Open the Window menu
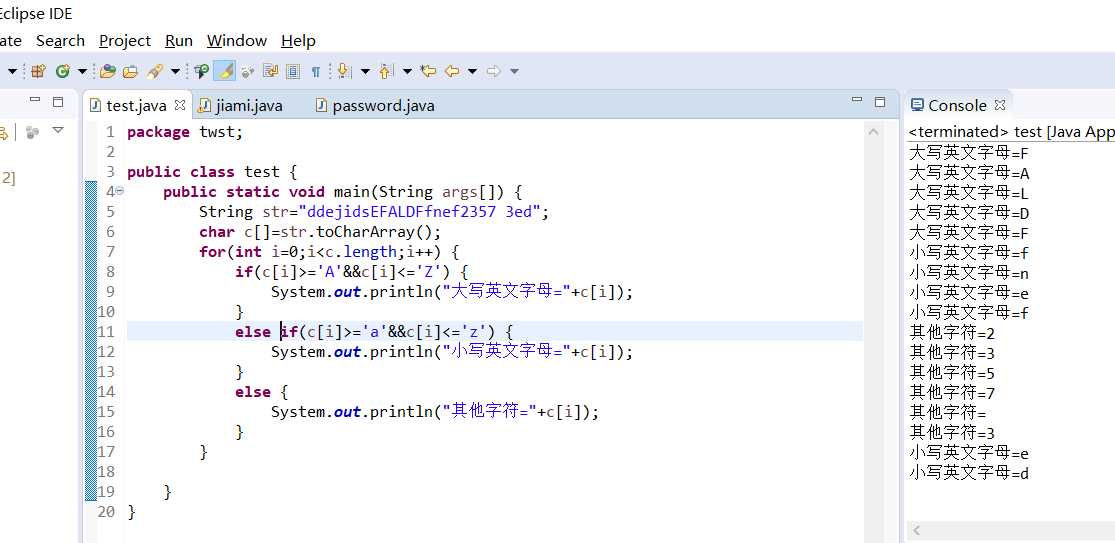 [237, 41]
